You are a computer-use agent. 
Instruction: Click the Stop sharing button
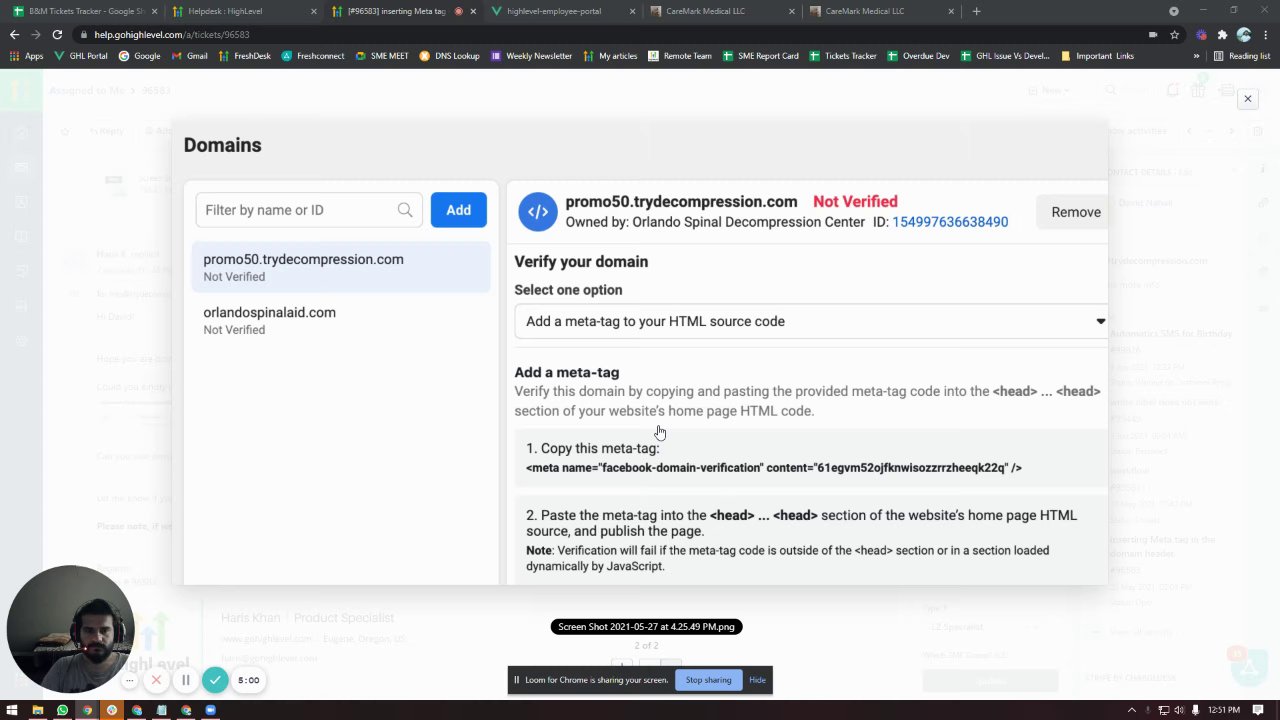click(x=708, y=680)
